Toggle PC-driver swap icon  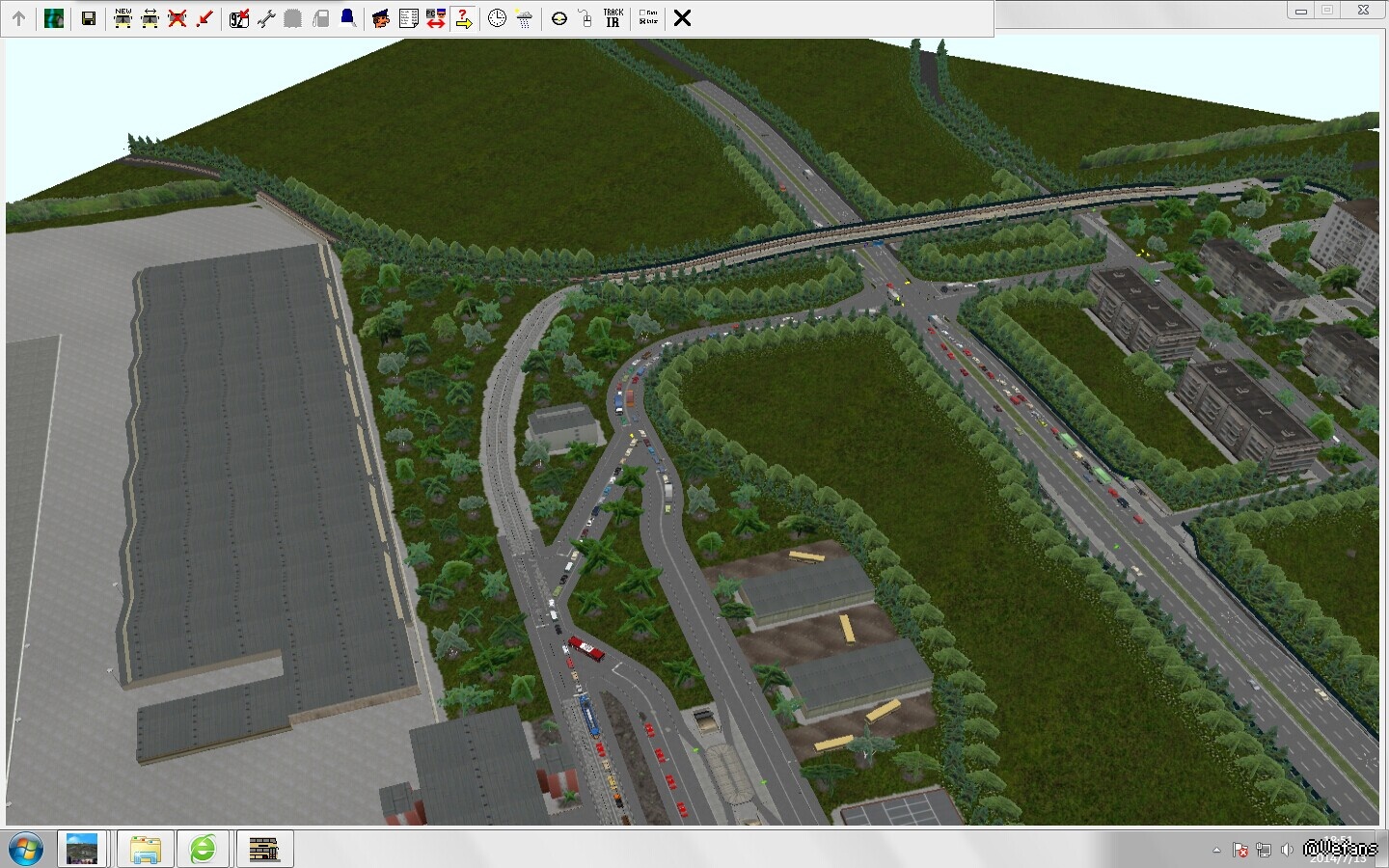point(436,18)
